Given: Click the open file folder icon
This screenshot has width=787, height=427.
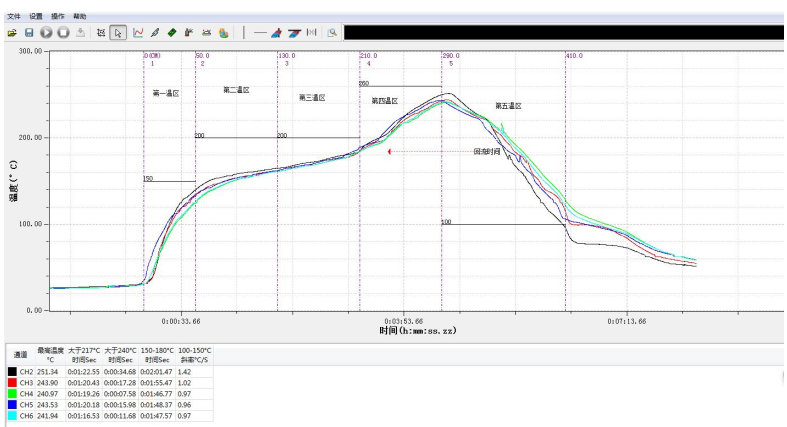Looking at the screenshot, I should tap(12, 32).
